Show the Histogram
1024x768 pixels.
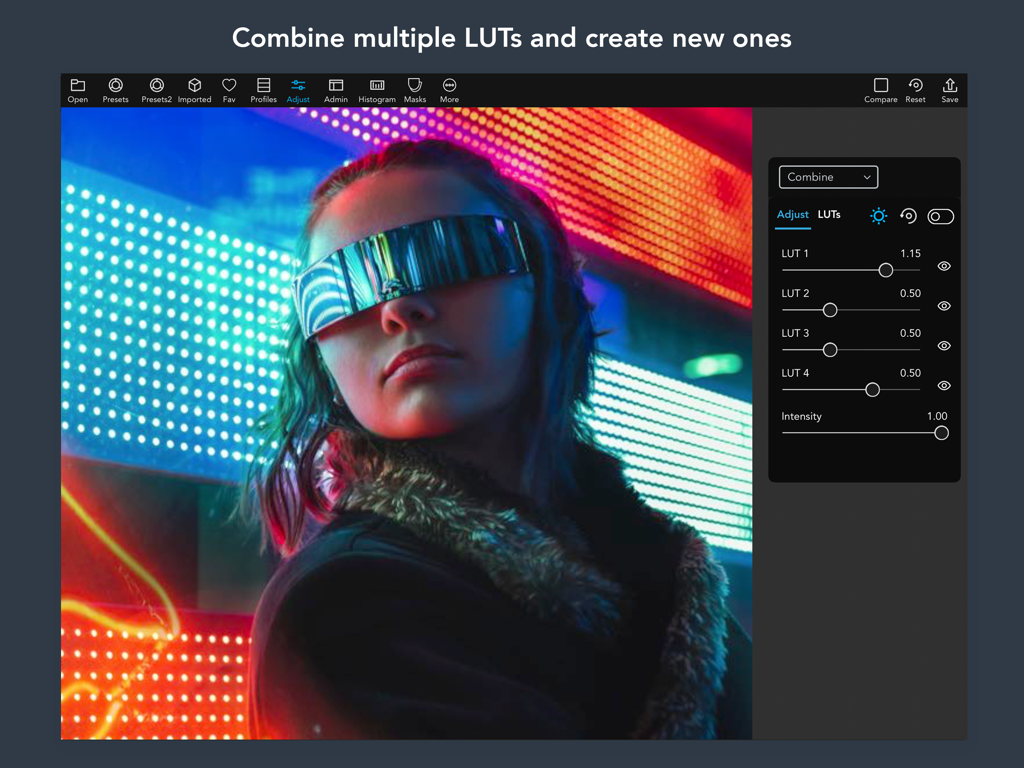(x=377, y=90)
